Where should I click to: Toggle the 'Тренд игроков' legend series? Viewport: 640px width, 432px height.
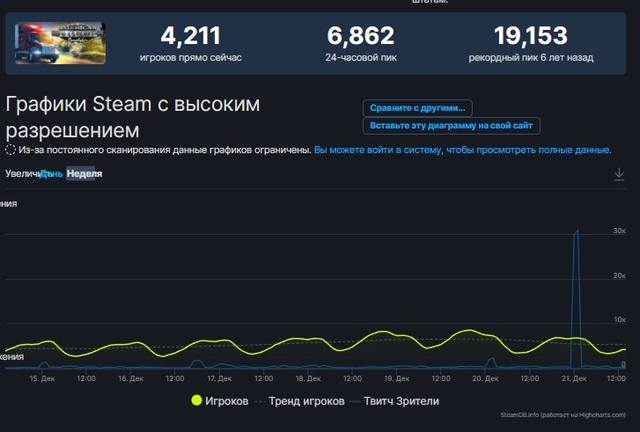click(300, 401)
